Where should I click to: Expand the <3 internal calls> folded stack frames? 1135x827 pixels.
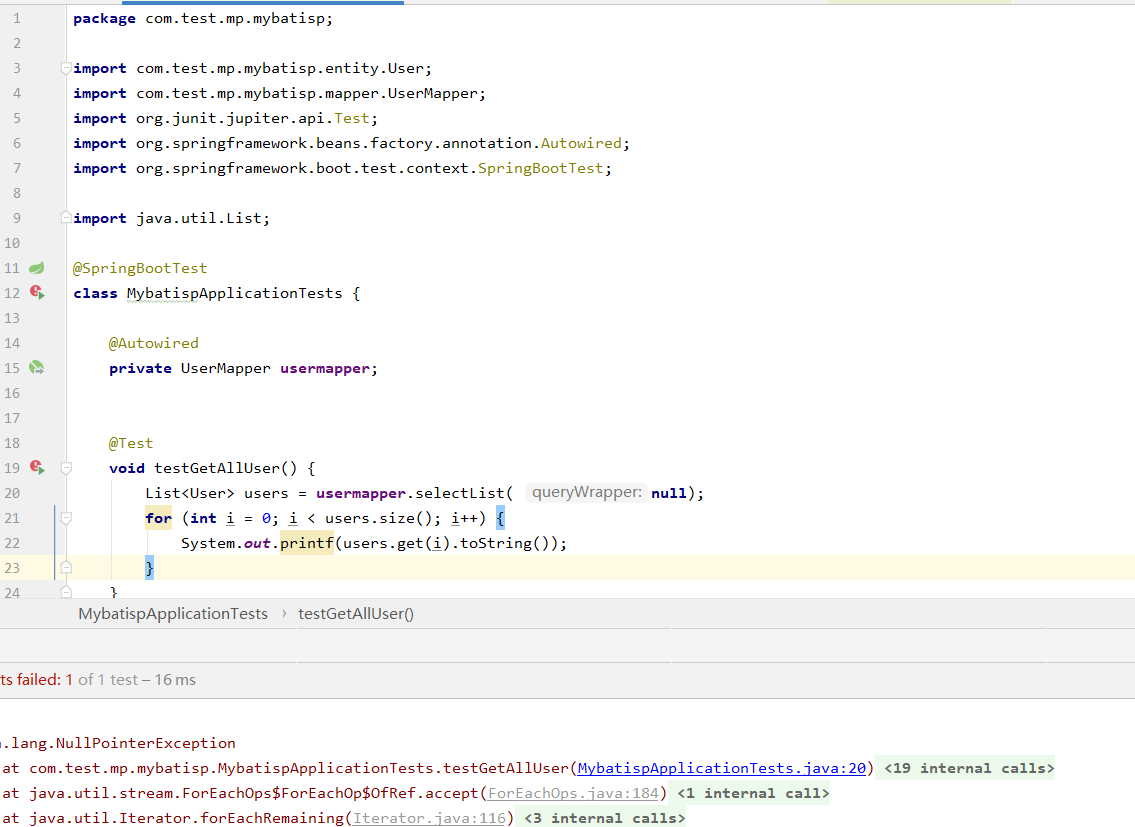[x=604, y=818]
